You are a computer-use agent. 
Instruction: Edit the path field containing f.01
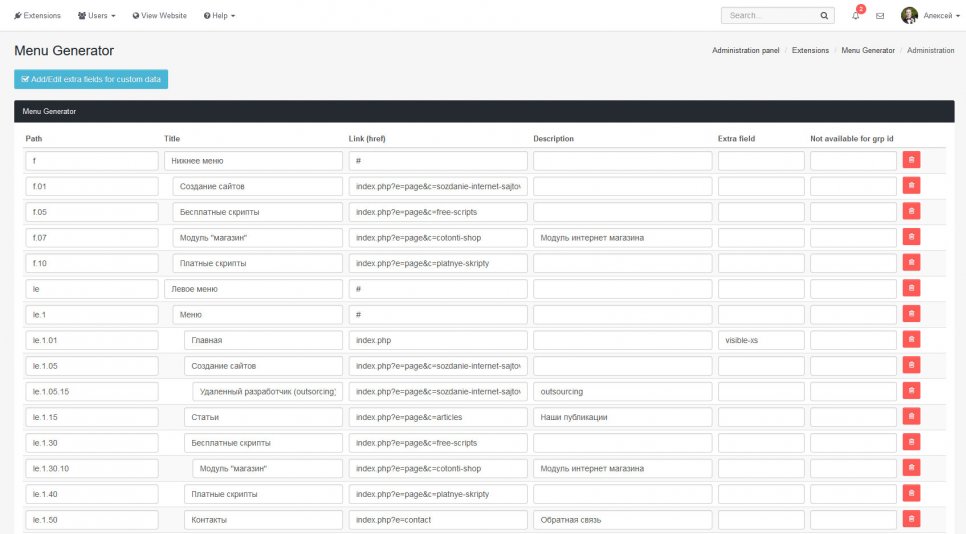pyautogui.click(x=92, y=186)
